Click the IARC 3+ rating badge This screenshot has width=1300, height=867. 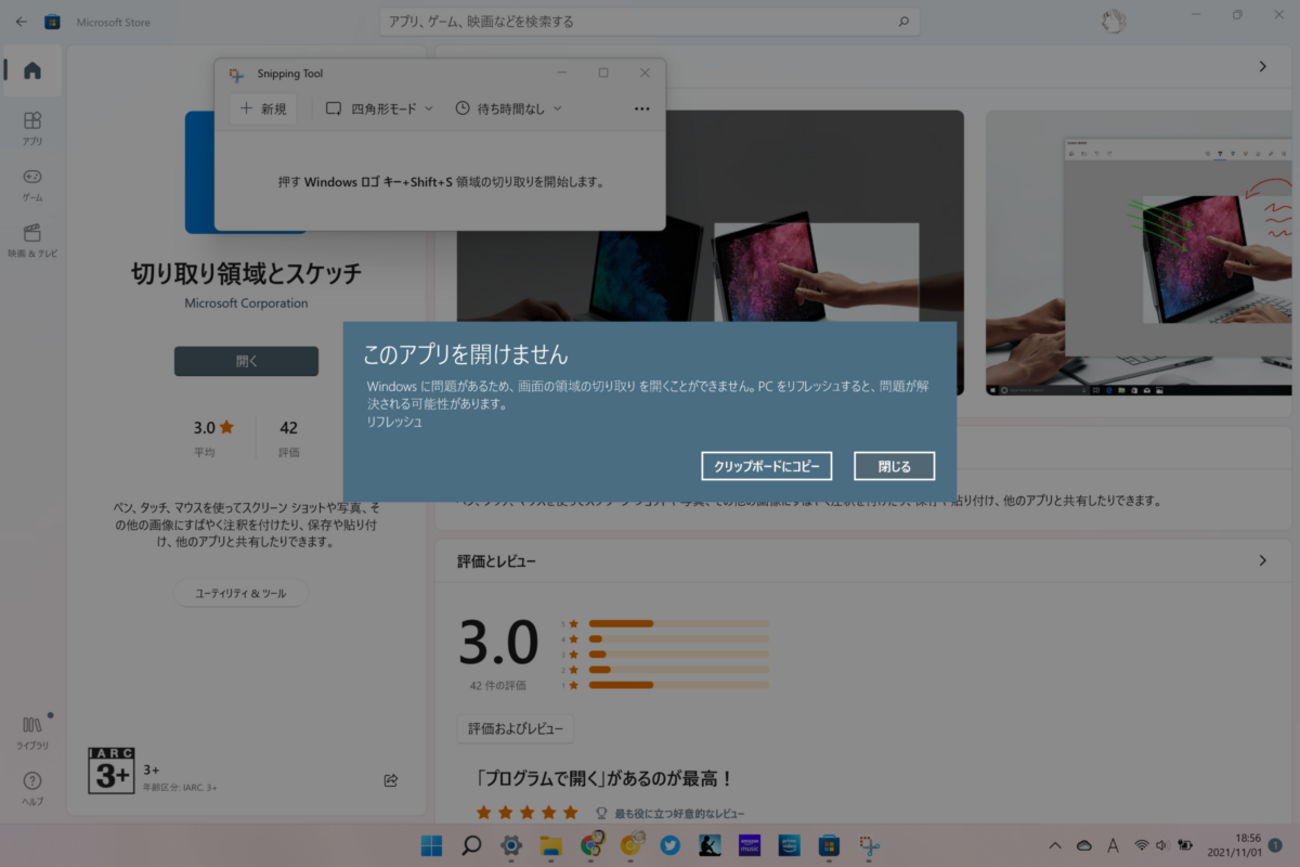tap(110, 771)
